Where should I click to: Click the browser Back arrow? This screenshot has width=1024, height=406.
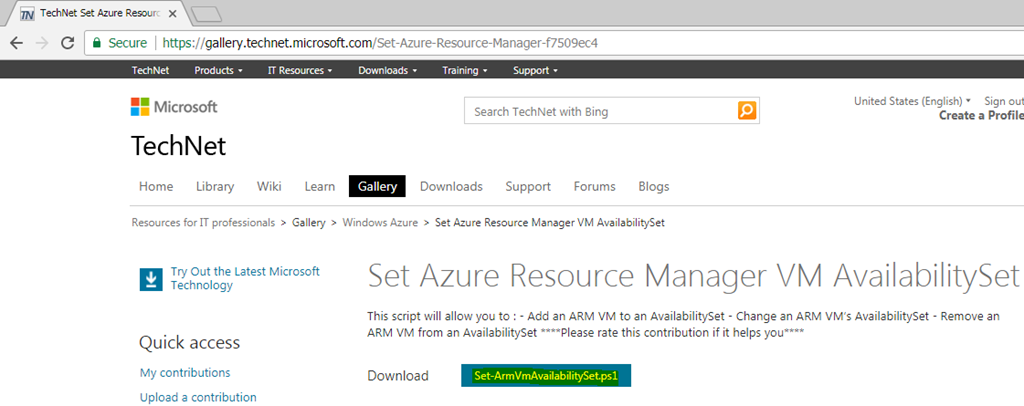point(16,43)
